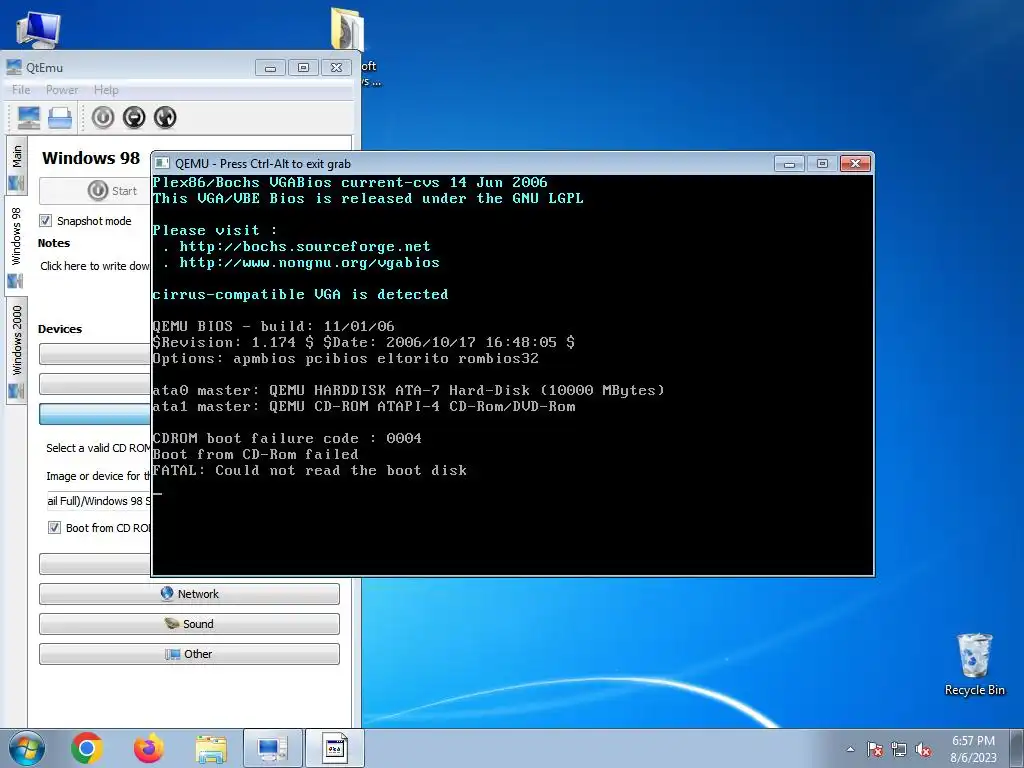
Task: Switch to the Main vertical tab
Action: pos(16,166)
